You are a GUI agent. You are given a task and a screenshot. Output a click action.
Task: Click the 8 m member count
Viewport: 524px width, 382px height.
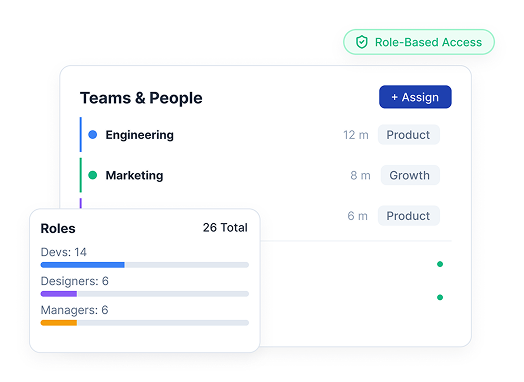360,175
